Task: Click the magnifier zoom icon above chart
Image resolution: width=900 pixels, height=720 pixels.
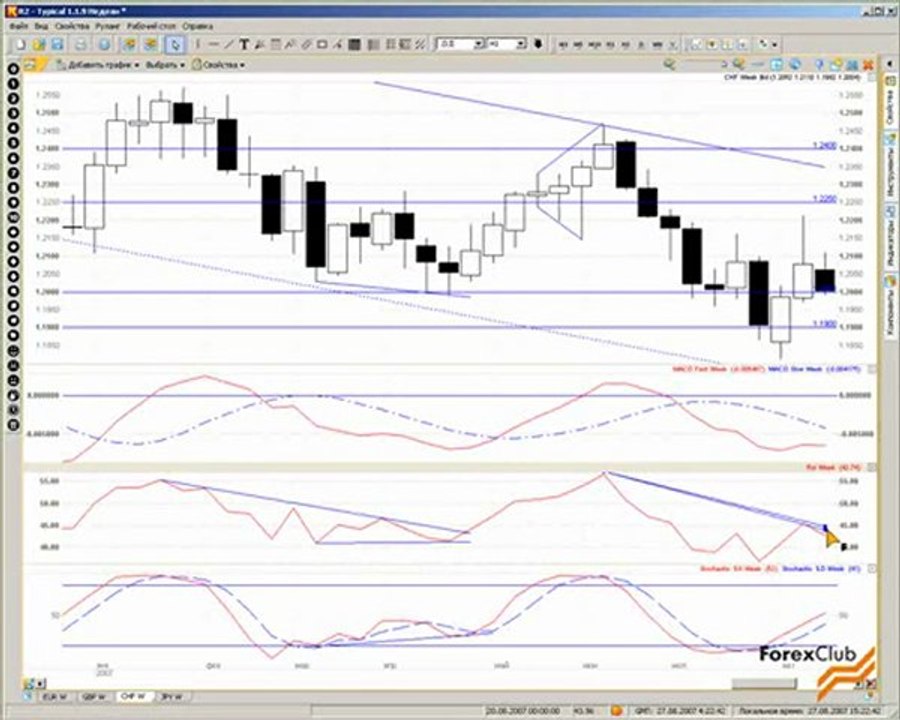Action: tap(669, 64)
